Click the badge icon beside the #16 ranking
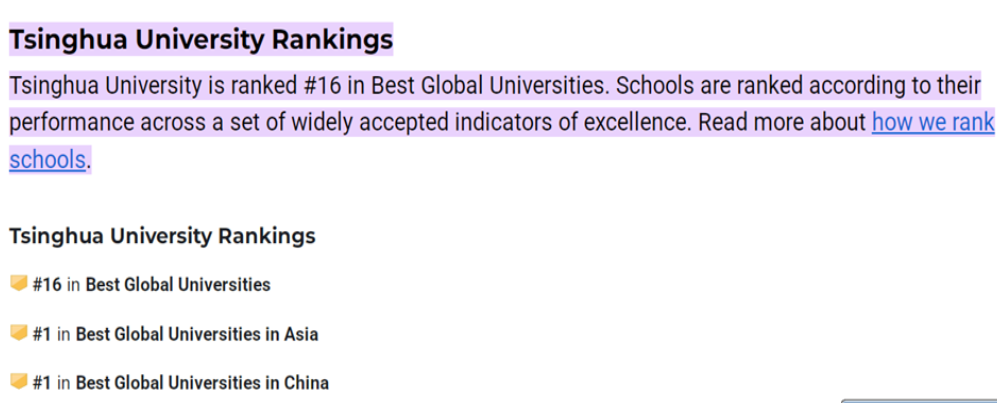This screenshot has width=997, height=411. (18, 284)
